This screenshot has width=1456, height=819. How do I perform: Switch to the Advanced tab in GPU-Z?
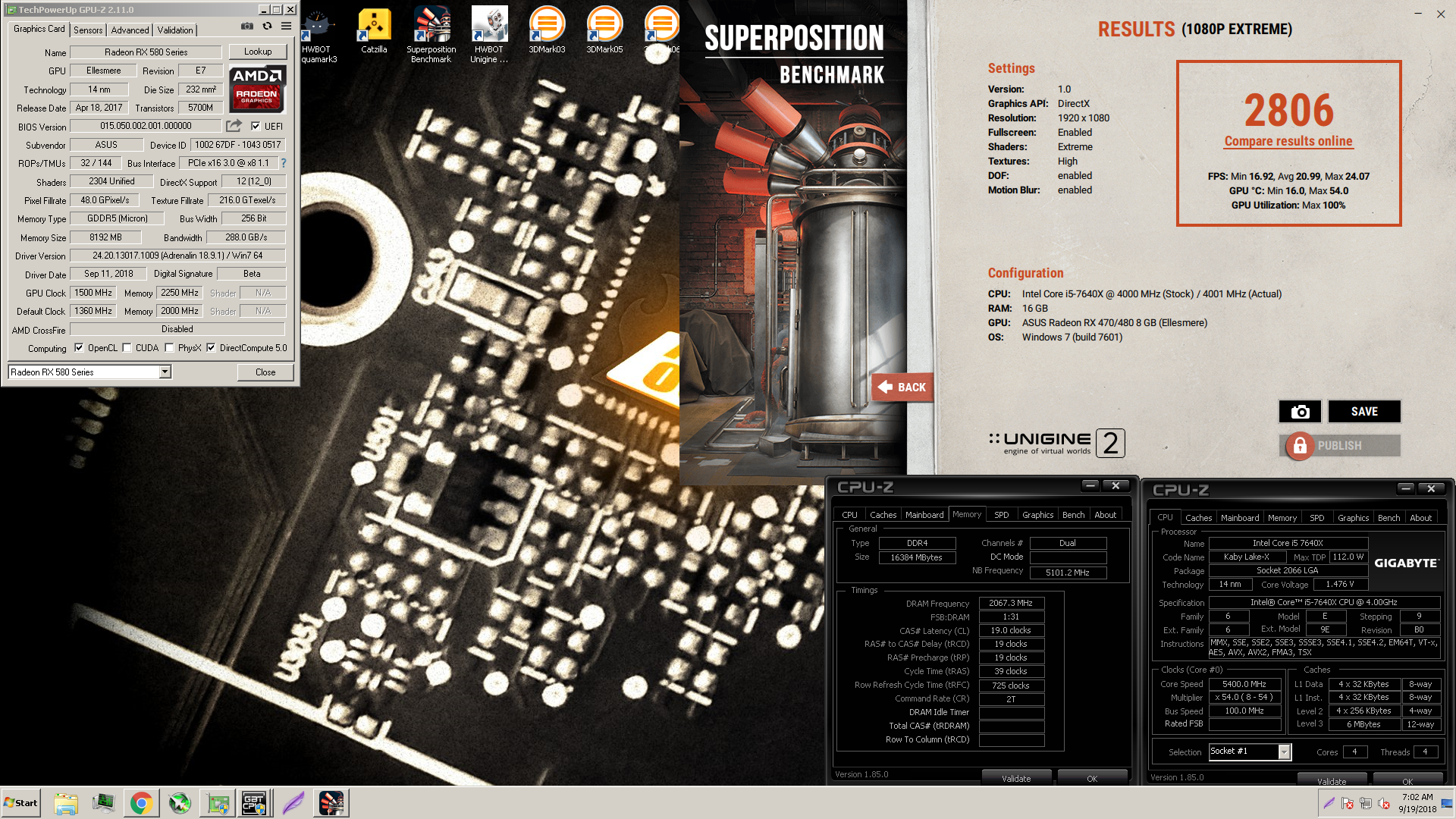click(x=130, y=30)
